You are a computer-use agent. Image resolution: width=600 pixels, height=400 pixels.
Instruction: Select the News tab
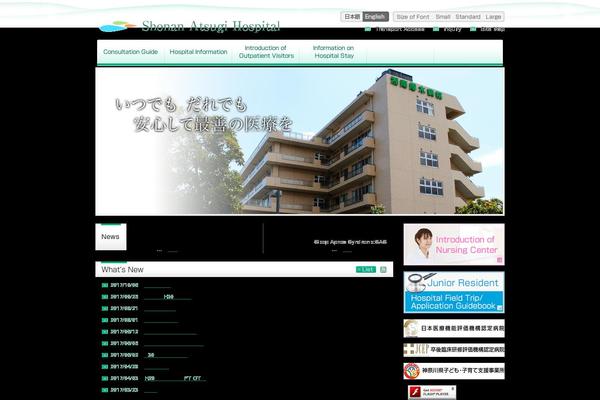(x=111, y=237)
